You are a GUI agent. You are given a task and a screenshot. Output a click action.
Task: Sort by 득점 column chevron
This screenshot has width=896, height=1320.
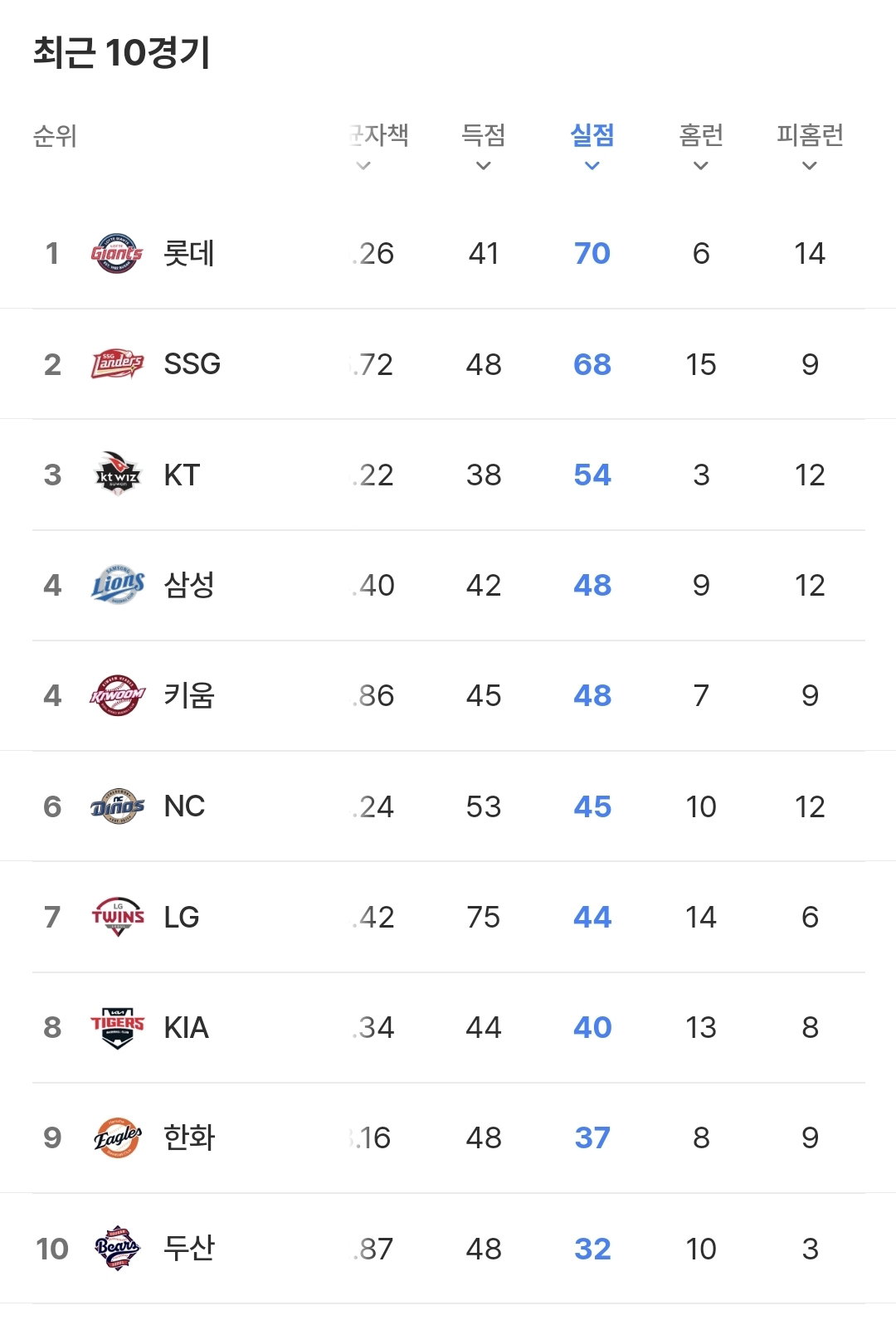tap(484, 166)
